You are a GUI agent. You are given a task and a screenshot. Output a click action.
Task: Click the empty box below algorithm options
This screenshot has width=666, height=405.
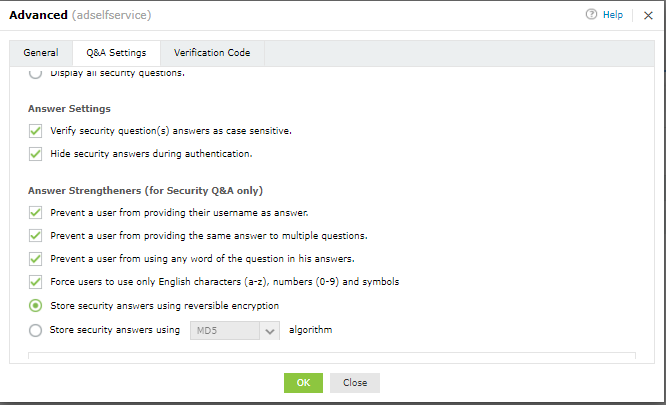tap(331, 357)
